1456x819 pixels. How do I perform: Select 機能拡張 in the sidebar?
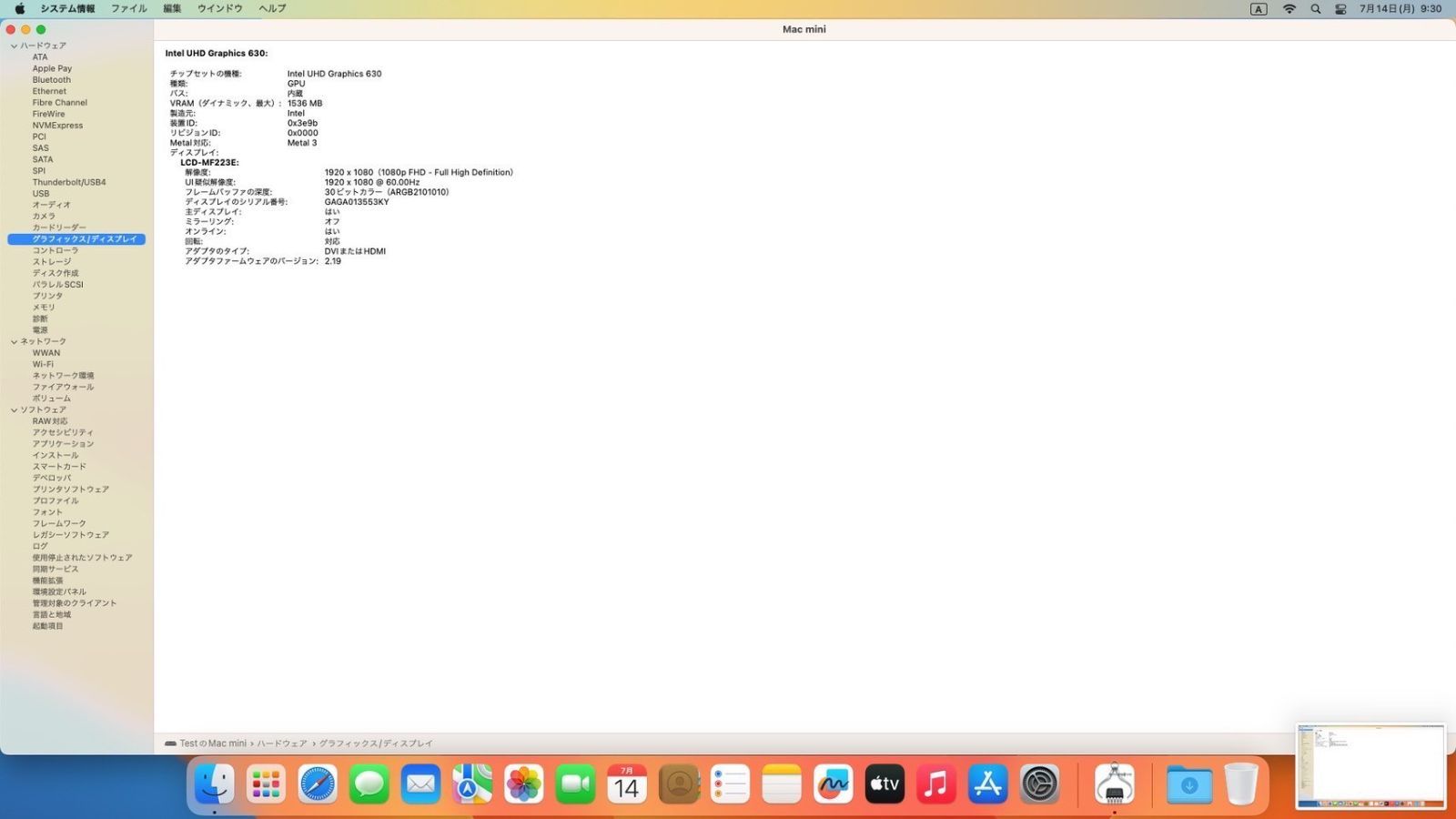pos(47,581)
